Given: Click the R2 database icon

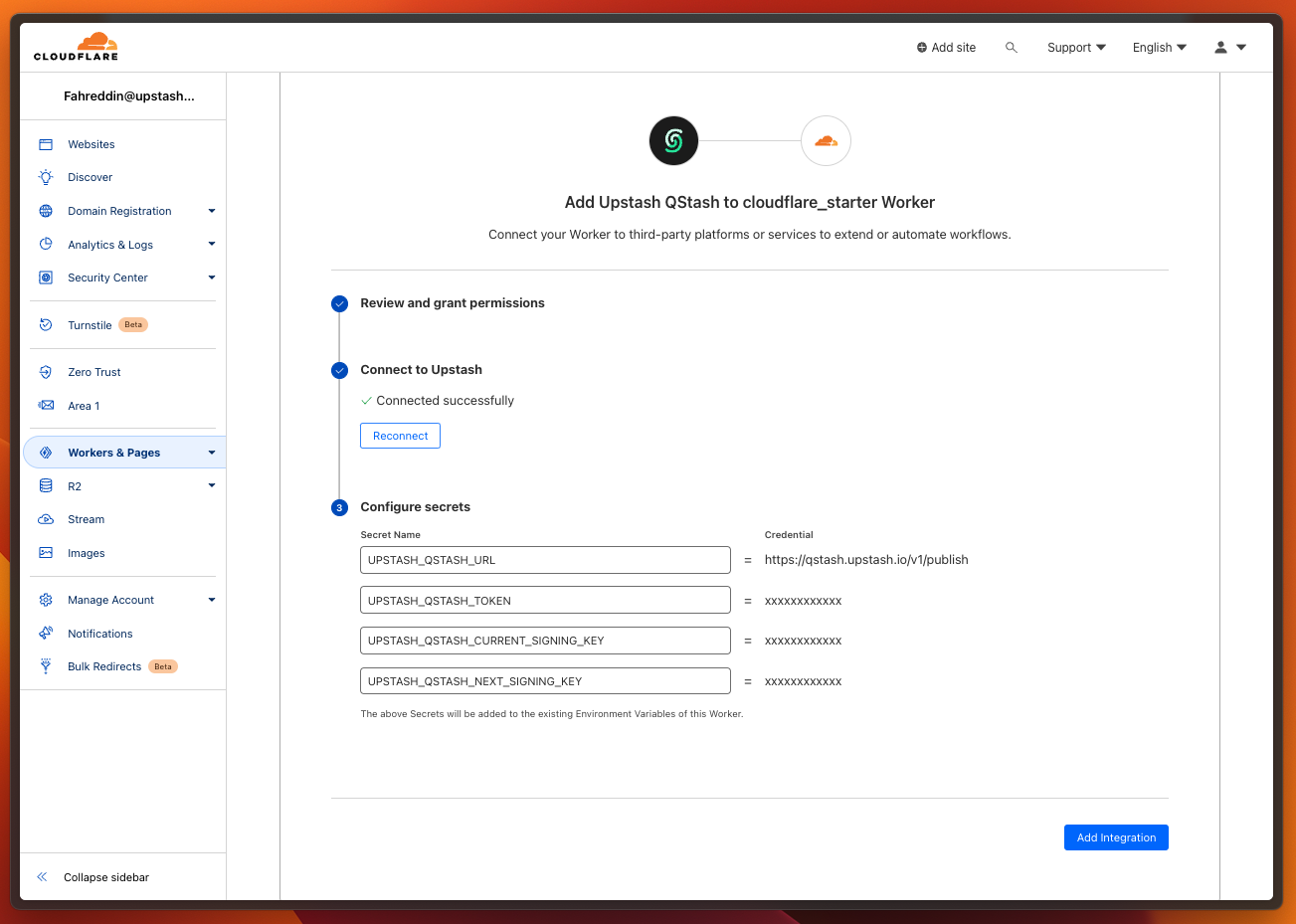Looking at the screenshot, I should [x=46, y=485].
